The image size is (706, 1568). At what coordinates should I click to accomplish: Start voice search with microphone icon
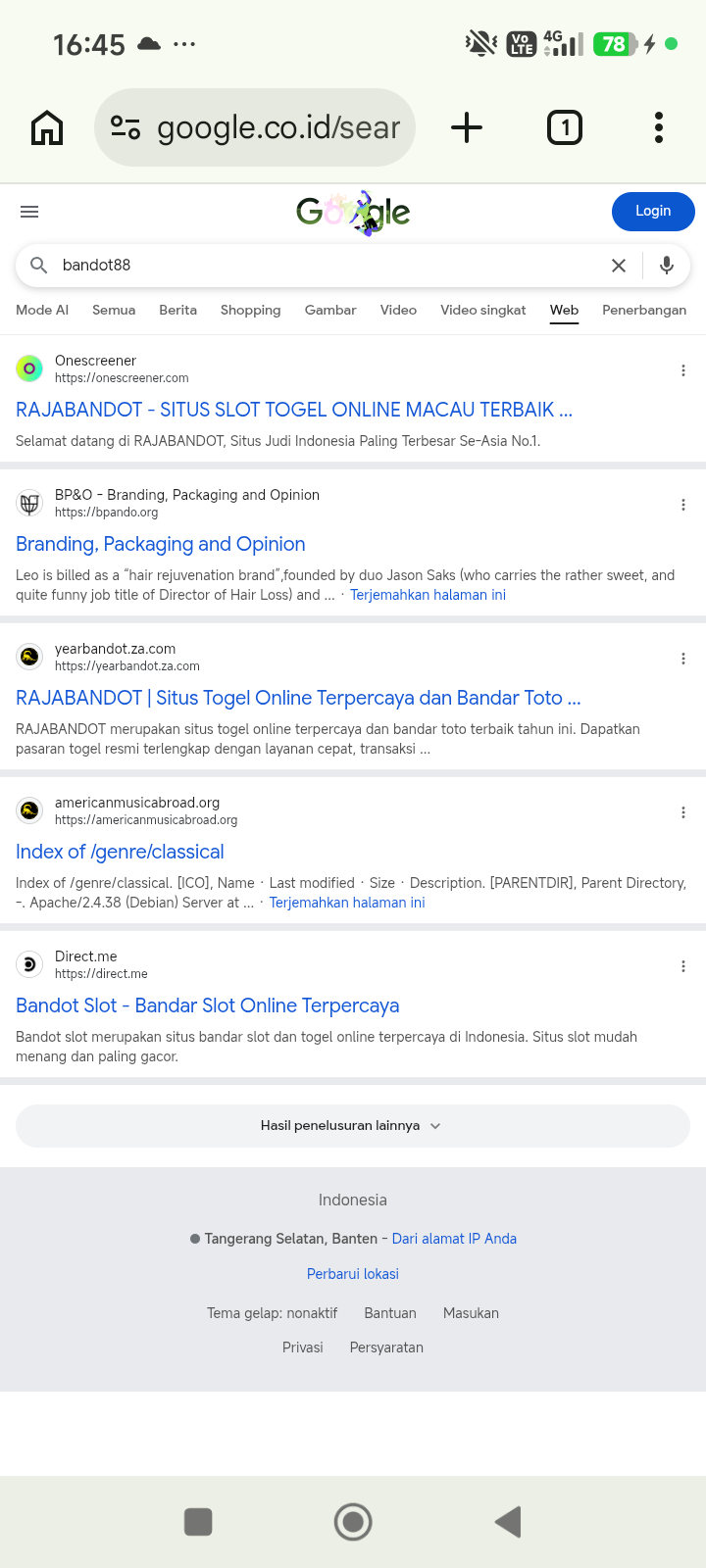667,266
